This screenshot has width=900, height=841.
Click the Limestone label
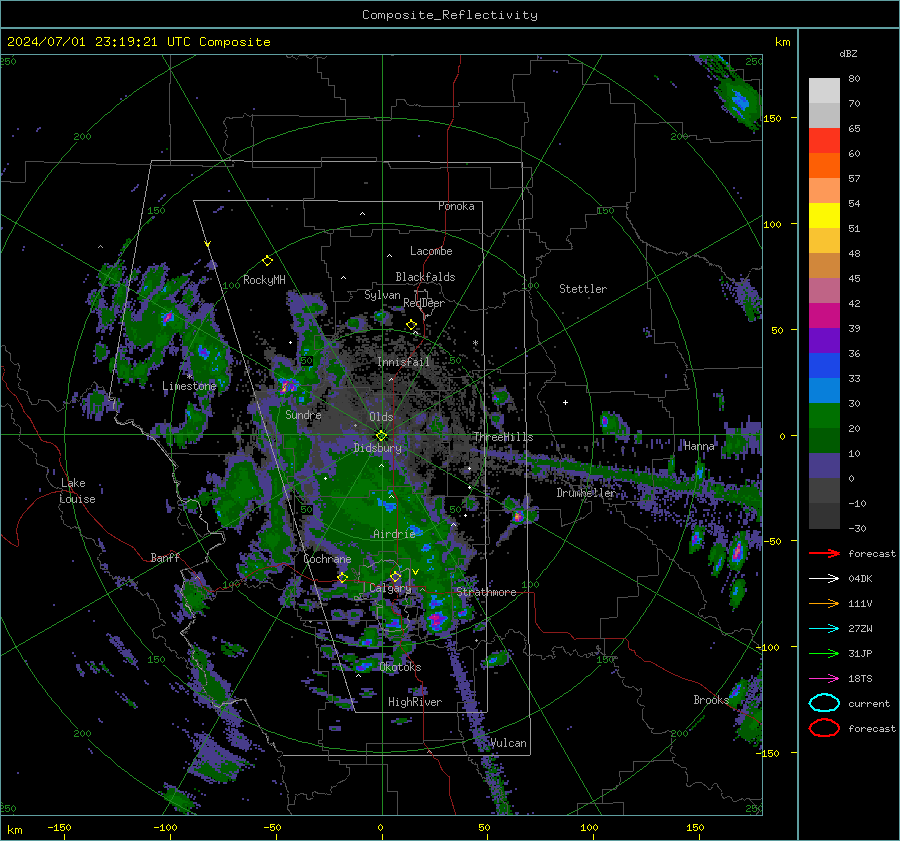tap(189, 386)
